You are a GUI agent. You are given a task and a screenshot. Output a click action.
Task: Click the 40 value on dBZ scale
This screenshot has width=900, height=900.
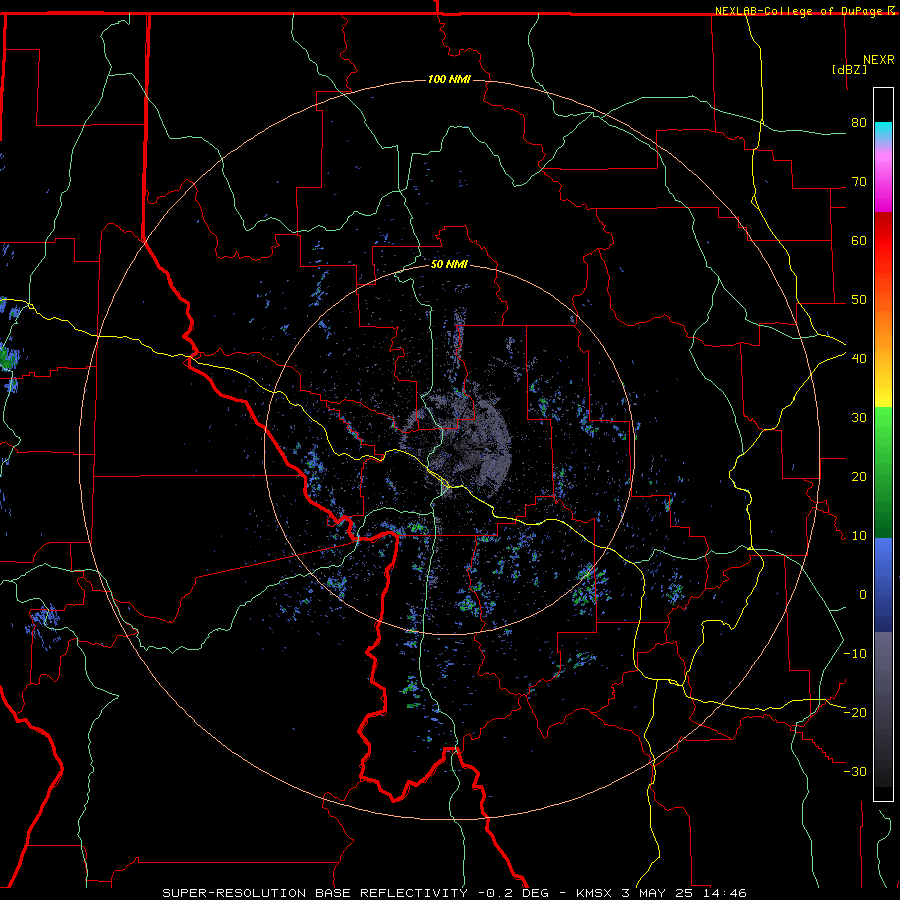(859, 359)
